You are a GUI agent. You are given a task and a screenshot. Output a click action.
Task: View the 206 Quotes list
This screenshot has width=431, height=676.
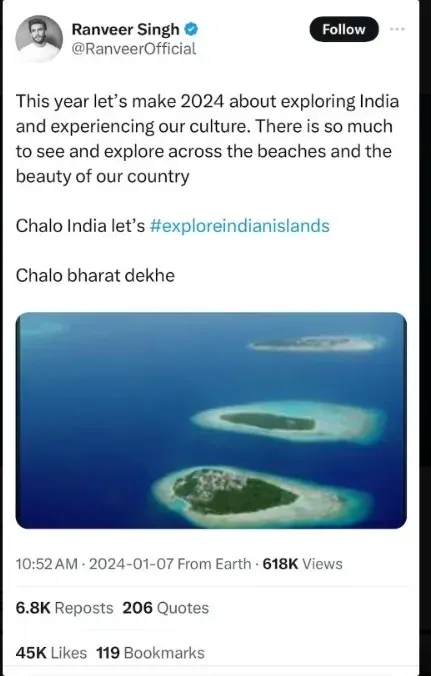click(166, 608)
